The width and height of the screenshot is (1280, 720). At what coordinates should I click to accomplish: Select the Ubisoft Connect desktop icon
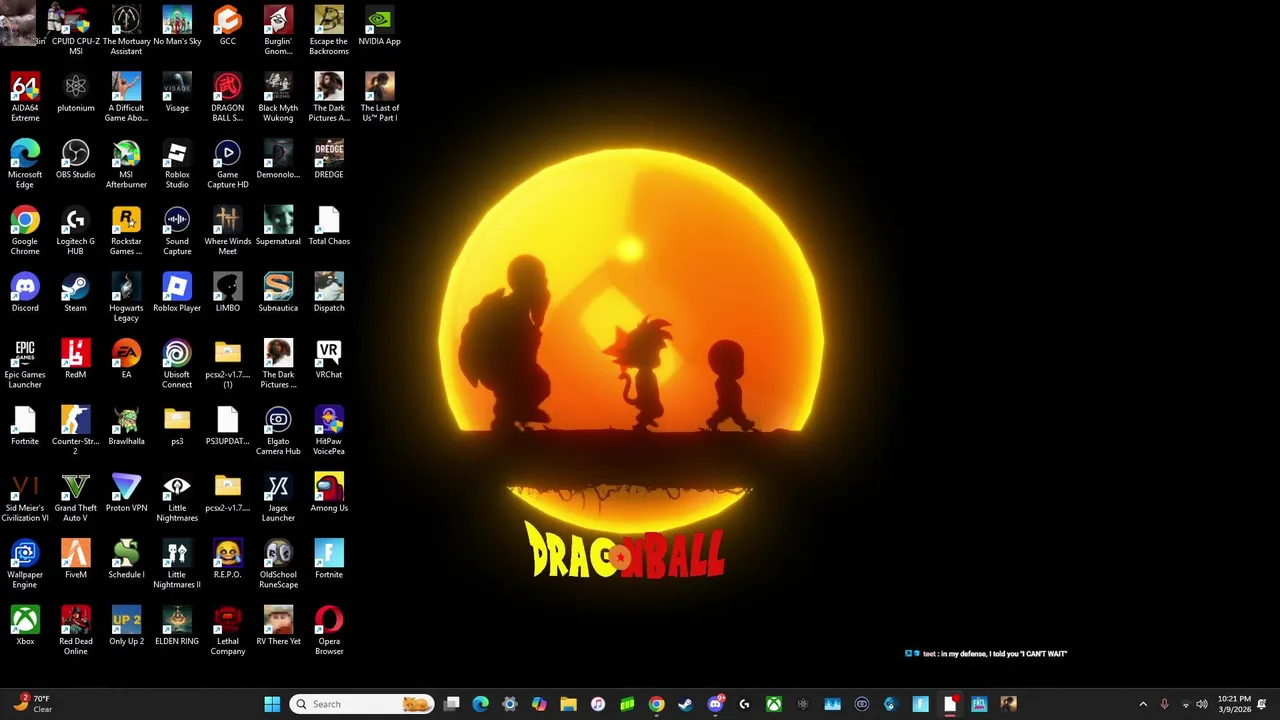click(177, 364)
